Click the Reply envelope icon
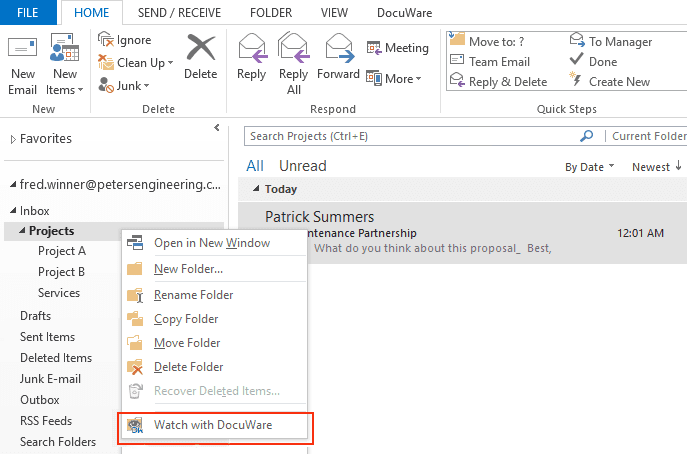Screen dimensions: 687x454 pos(252,48)
